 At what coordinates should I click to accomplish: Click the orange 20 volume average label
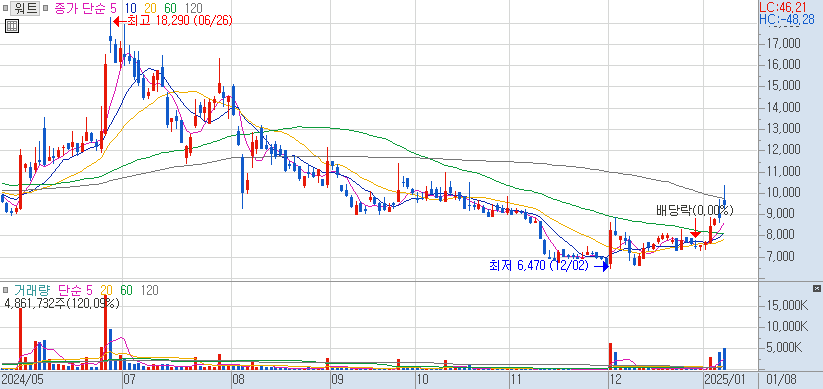pos(107,290)
